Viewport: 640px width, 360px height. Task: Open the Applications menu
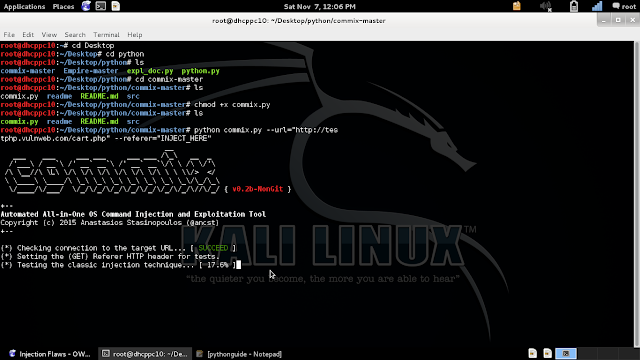pyautogui.click(x=24, y=7)
